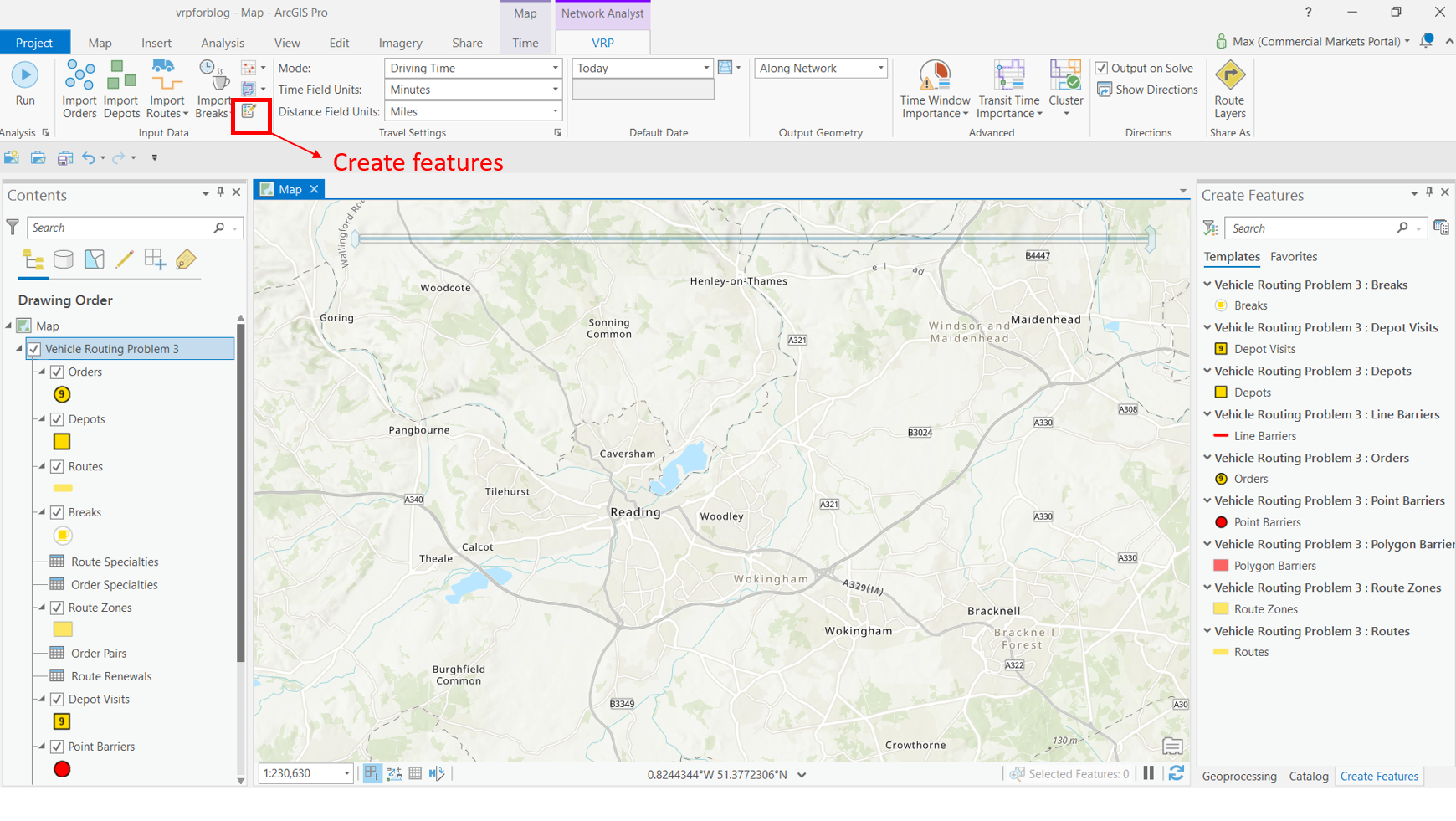Toggle Depots layer visibility
This screenshot has height=821, width=1456.
point(57,419)
